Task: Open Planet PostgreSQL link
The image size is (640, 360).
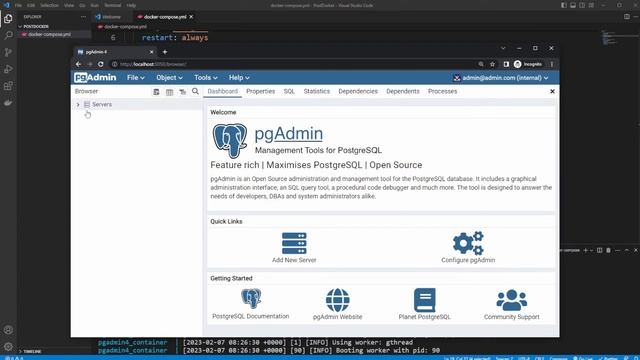Action: point(424,304)
